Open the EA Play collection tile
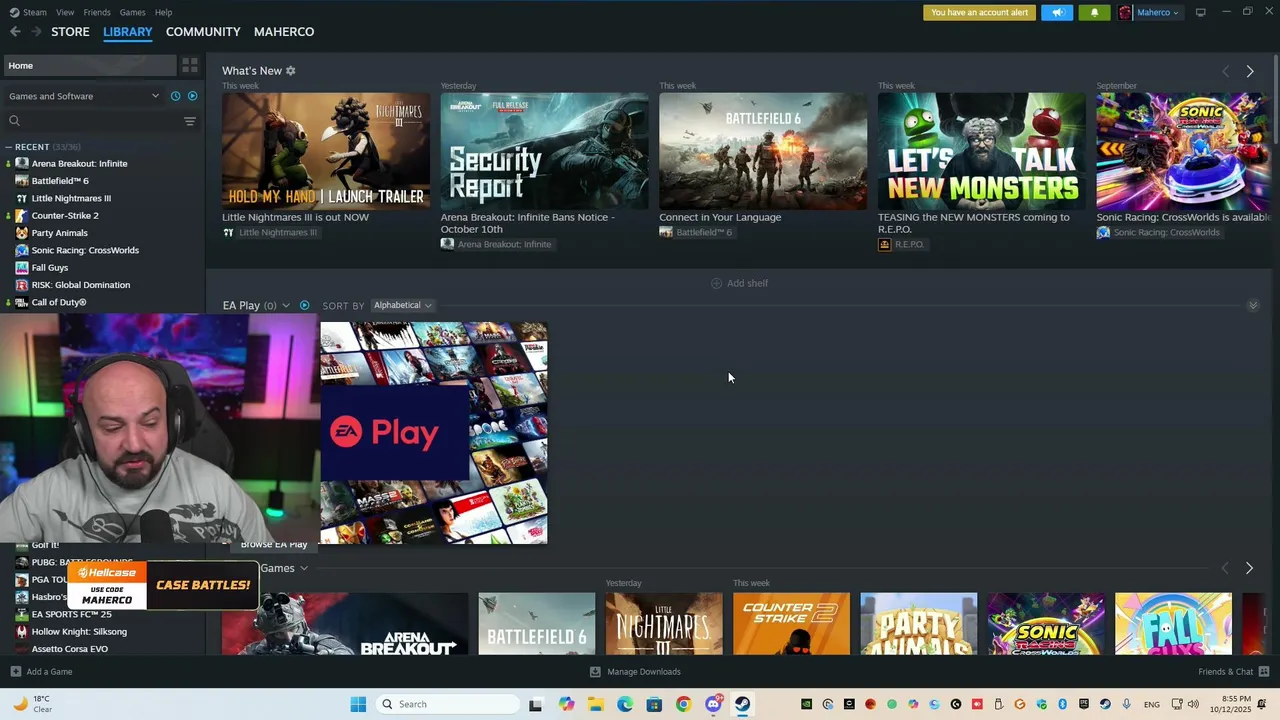1280x720 pixels. click(434, 433)
